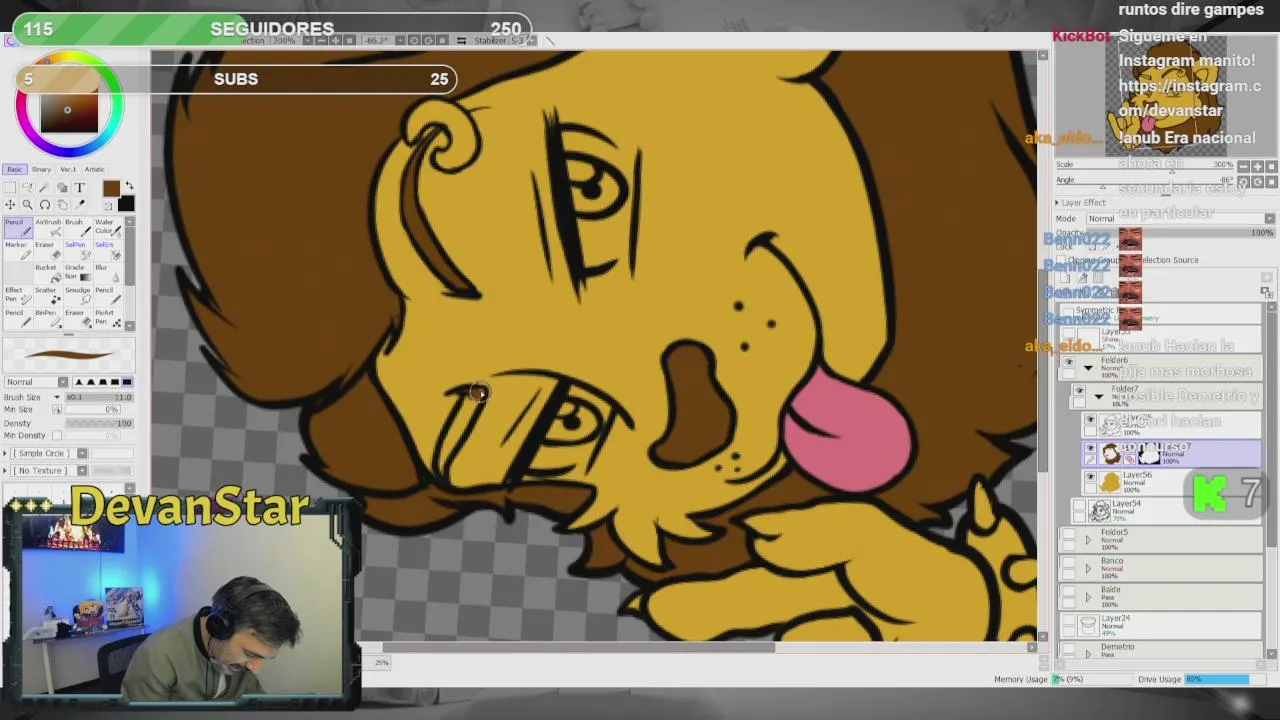Choose the lasso selection tool

point(27,187)
